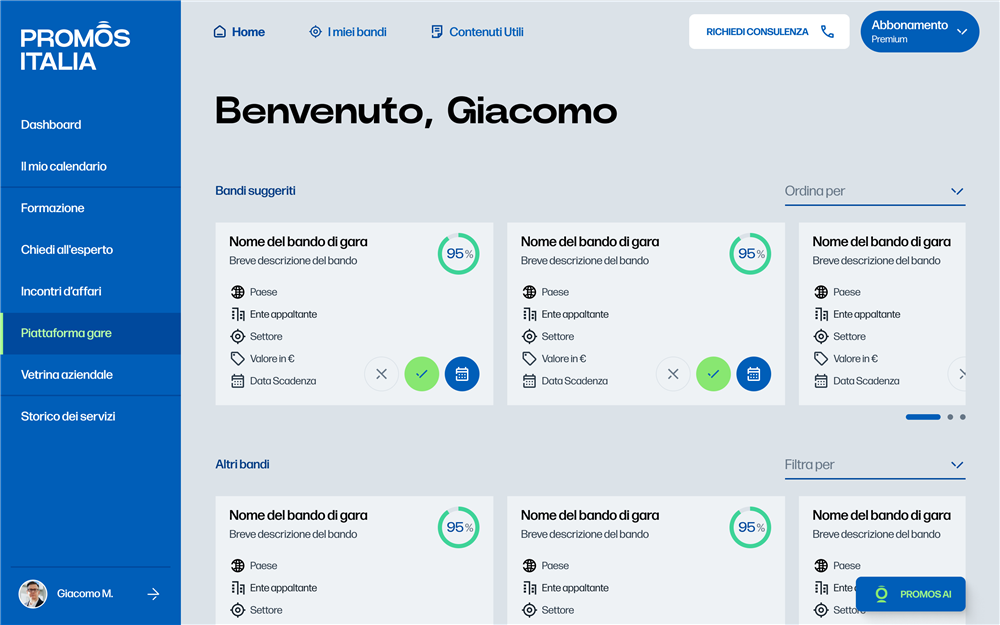This screenshot has height=625, width=1000.
Task: Launch the Promos AI assistant button
Action: [x=911, y=594]
